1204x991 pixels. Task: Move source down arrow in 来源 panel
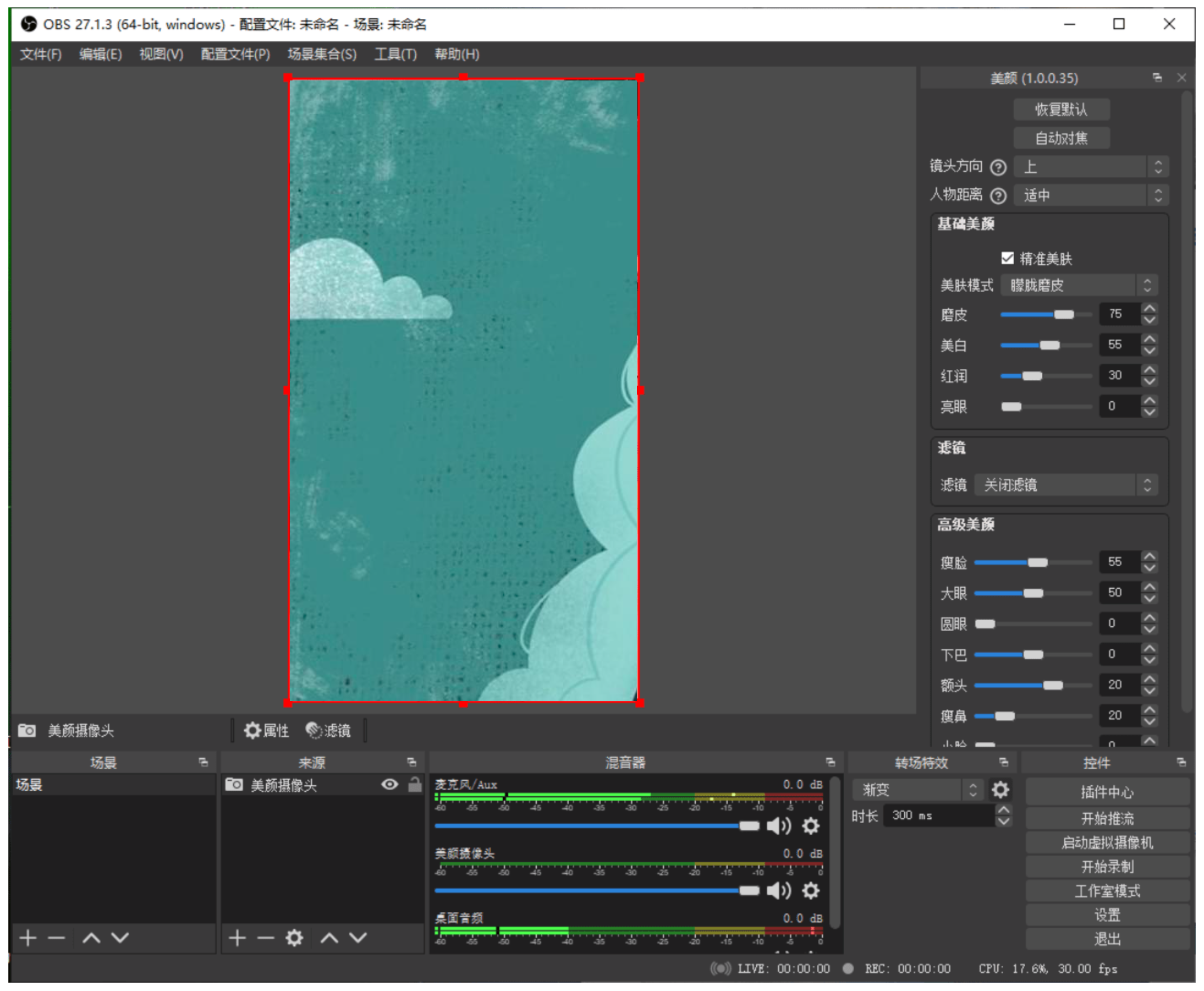[x=358, y=938]
